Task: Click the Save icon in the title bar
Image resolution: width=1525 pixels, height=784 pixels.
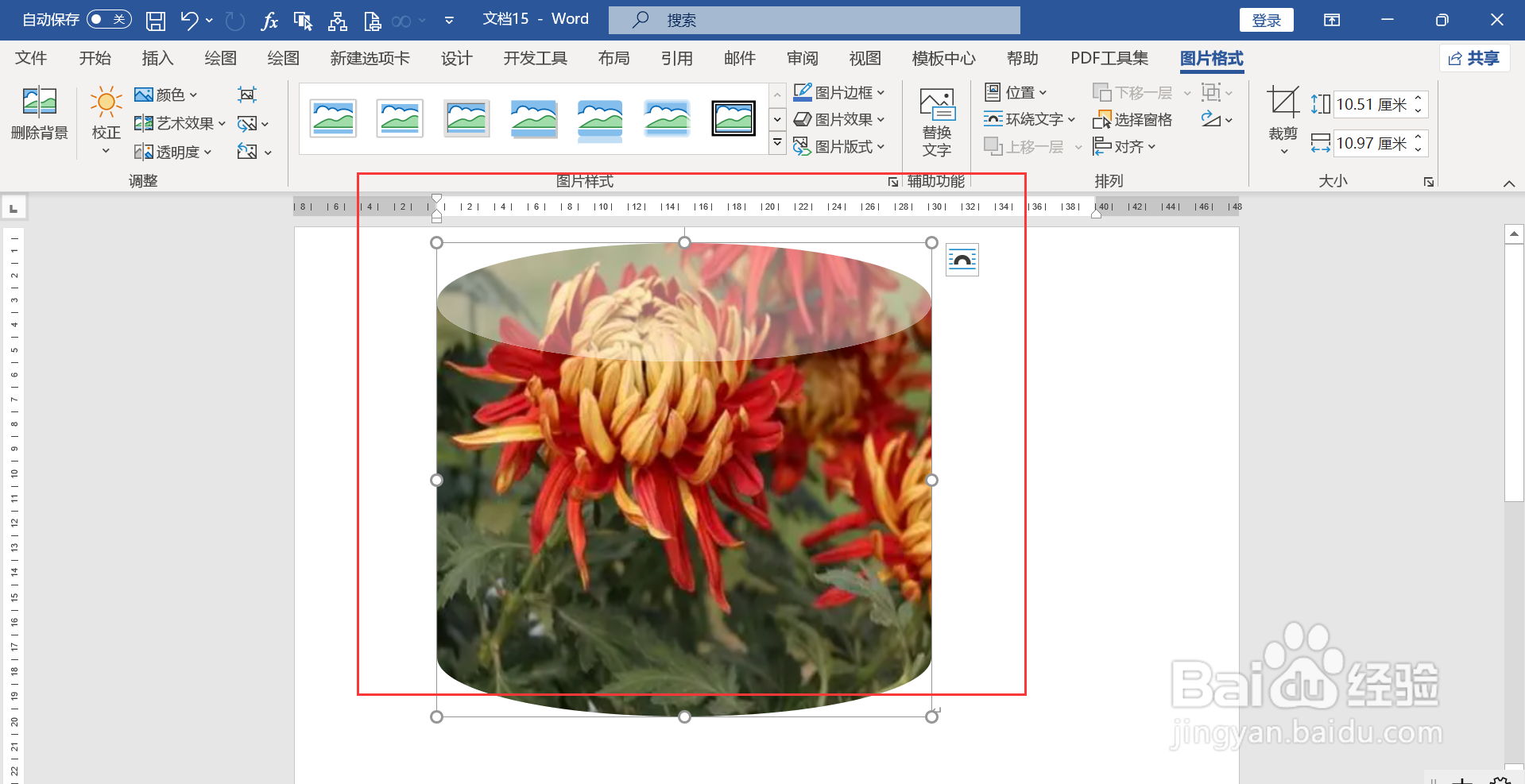Action: pos(156,21)
